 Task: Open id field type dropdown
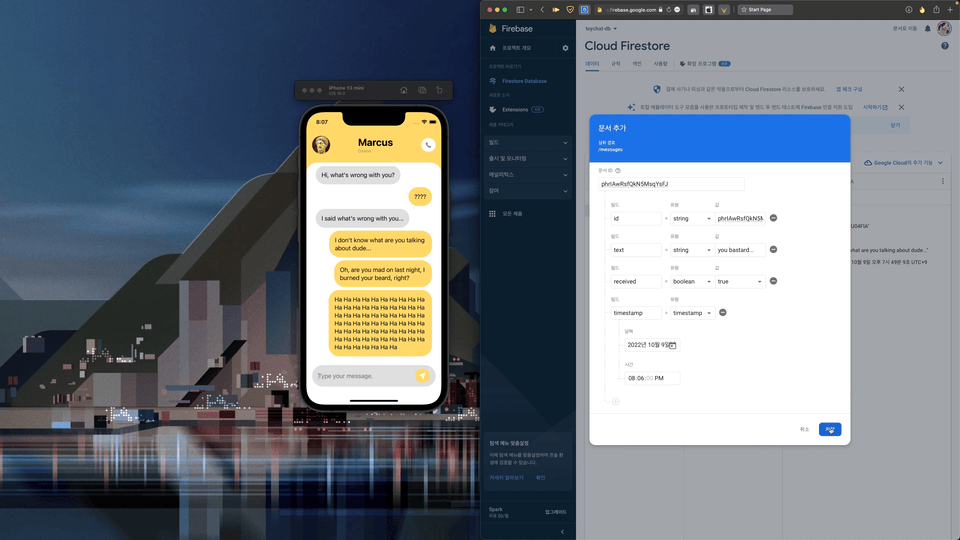(692, 219)
